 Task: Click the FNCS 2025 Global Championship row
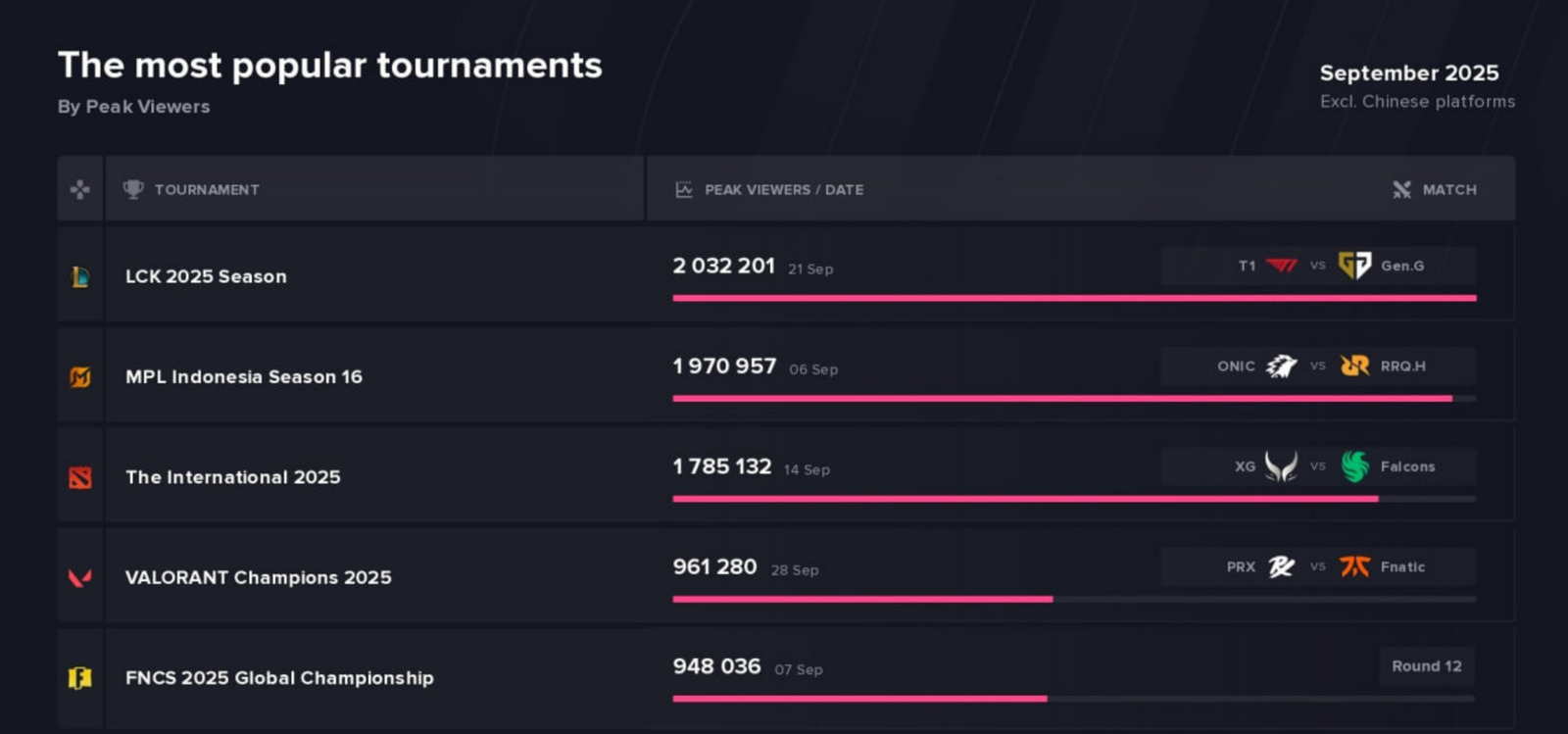point(279,678)
